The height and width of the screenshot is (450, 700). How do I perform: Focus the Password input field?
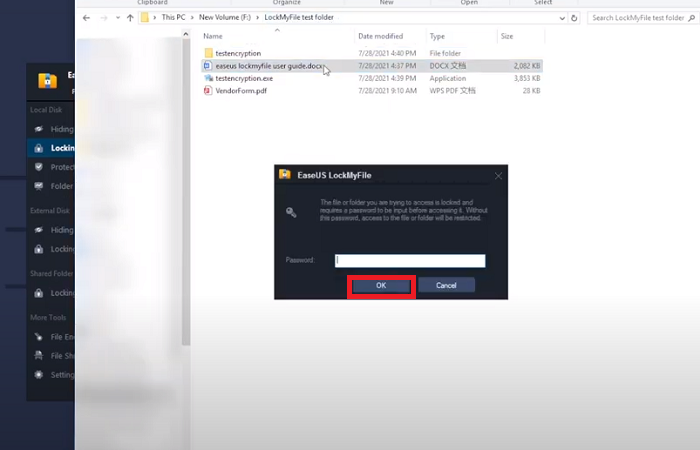(x=410, y=261)
